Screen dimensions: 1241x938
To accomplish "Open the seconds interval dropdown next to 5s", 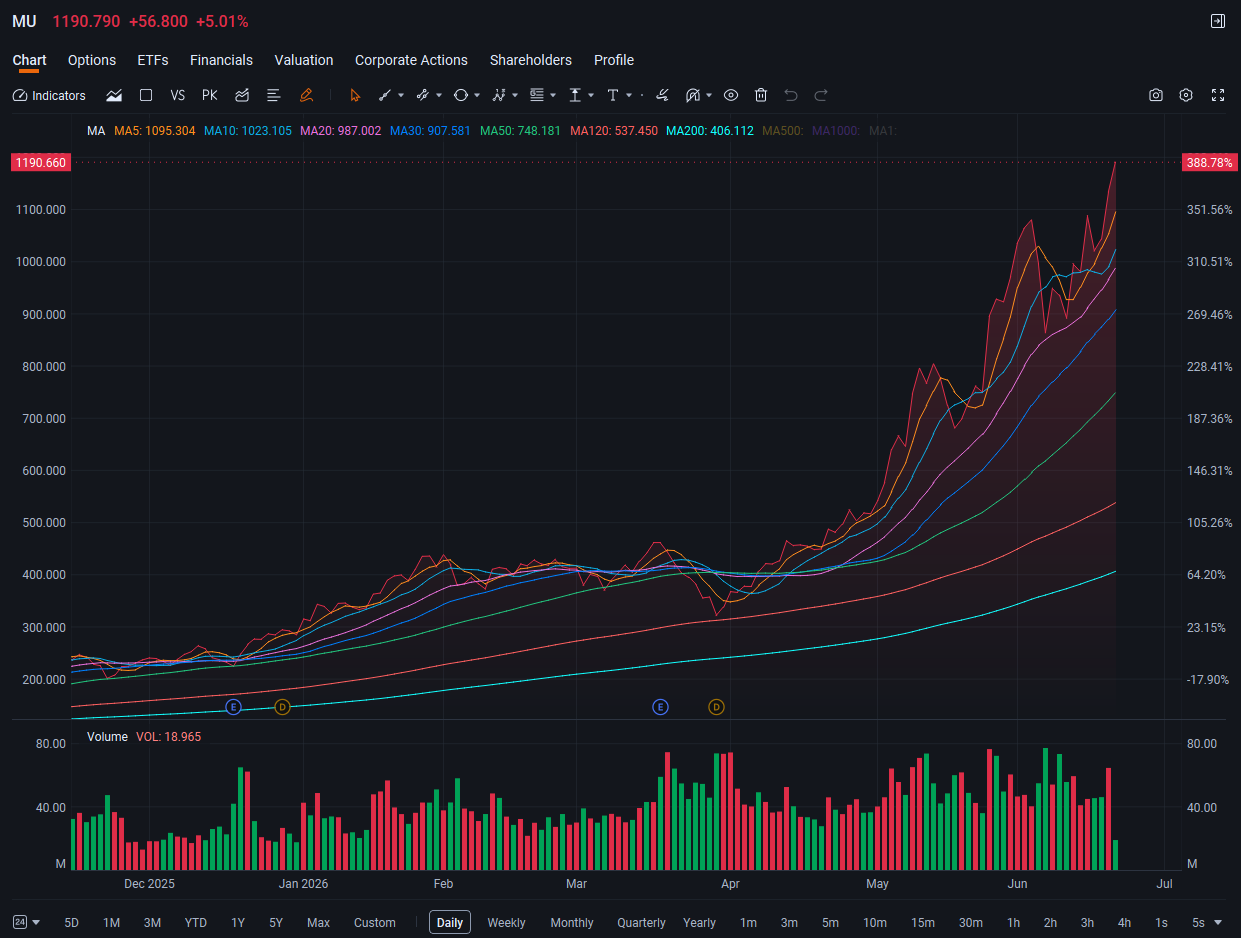I will coord(1217,923).
